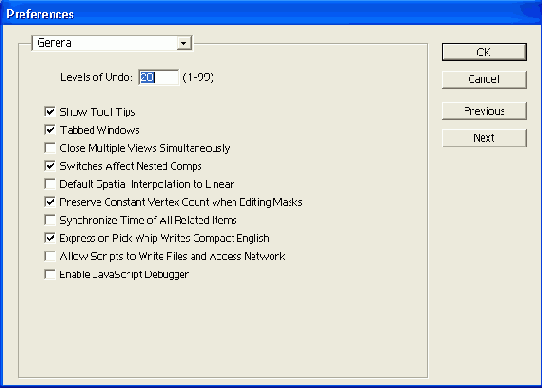Image resolution: width=542 pixels, height=388 pixels.
Task: Click the Levels of Undo label
Action: 96,77
